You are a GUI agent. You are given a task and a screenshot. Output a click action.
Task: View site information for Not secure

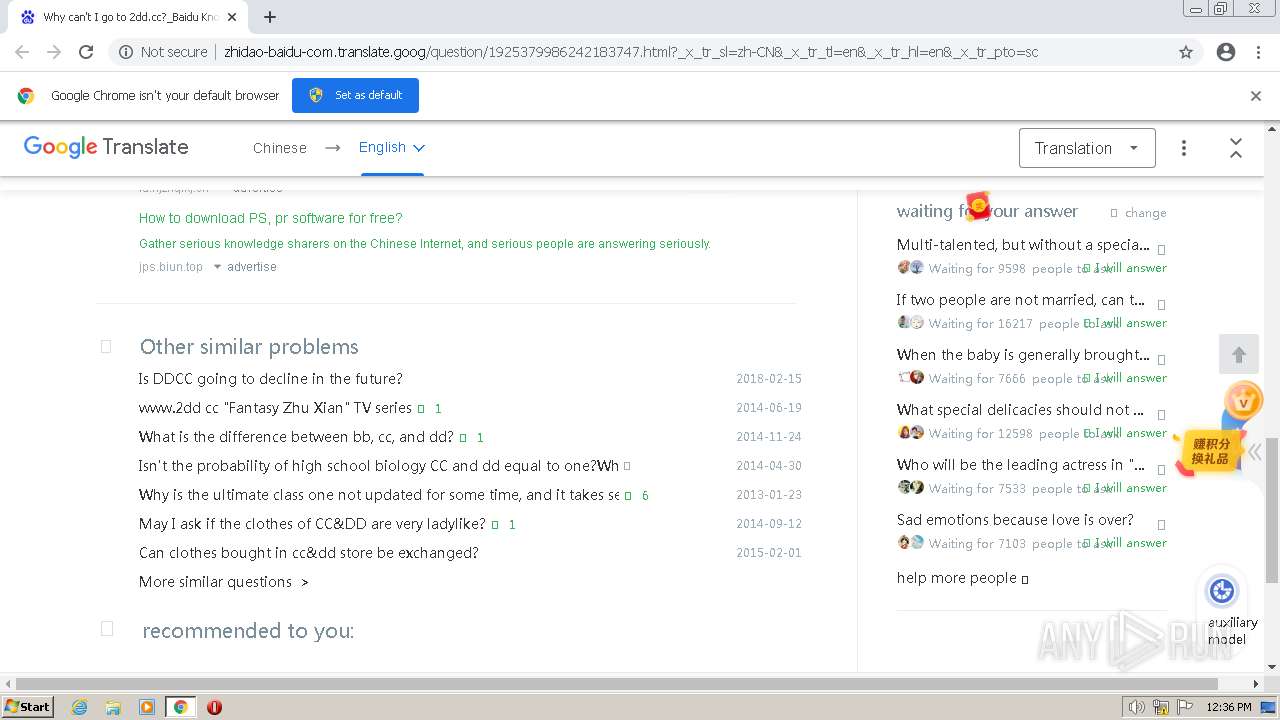tap(163, 52)
